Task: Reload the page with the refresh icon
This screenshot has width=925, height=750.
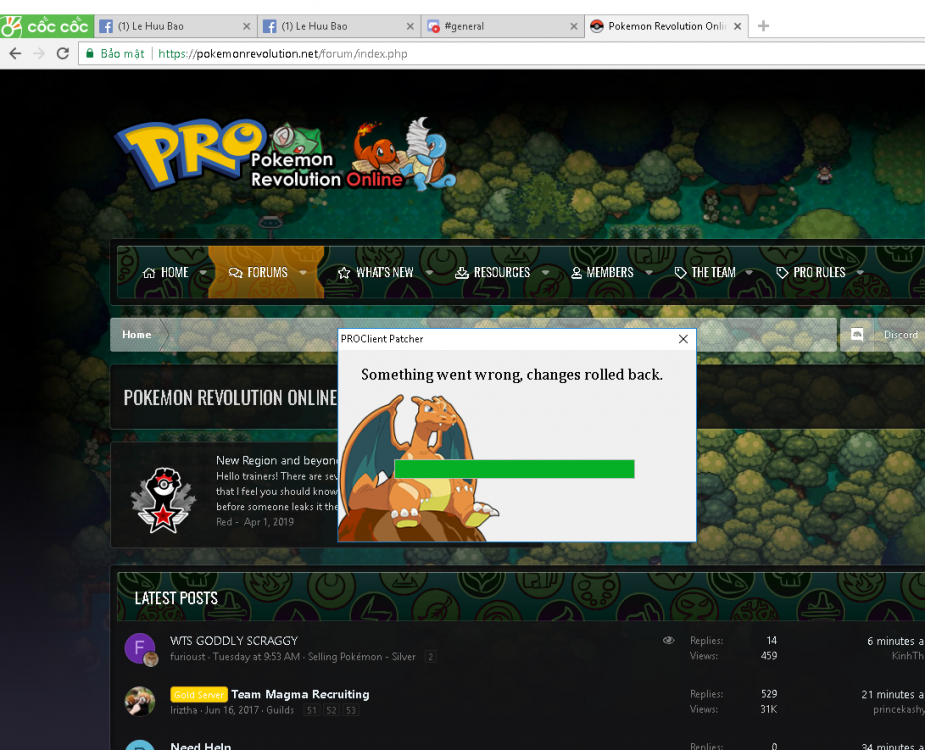Action: coord(63,53)
